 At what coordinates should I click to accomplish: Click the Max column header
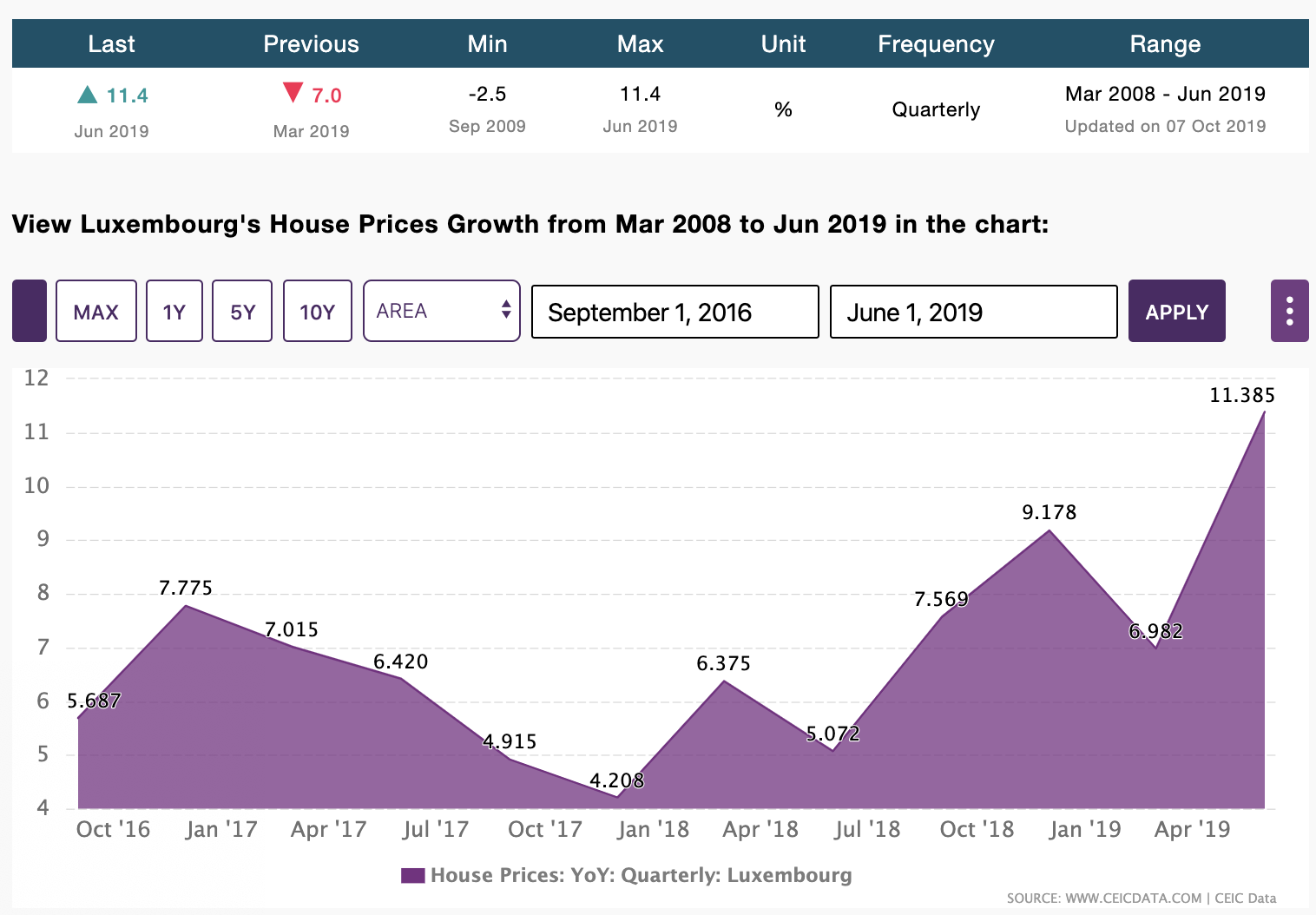coord(641,43)
